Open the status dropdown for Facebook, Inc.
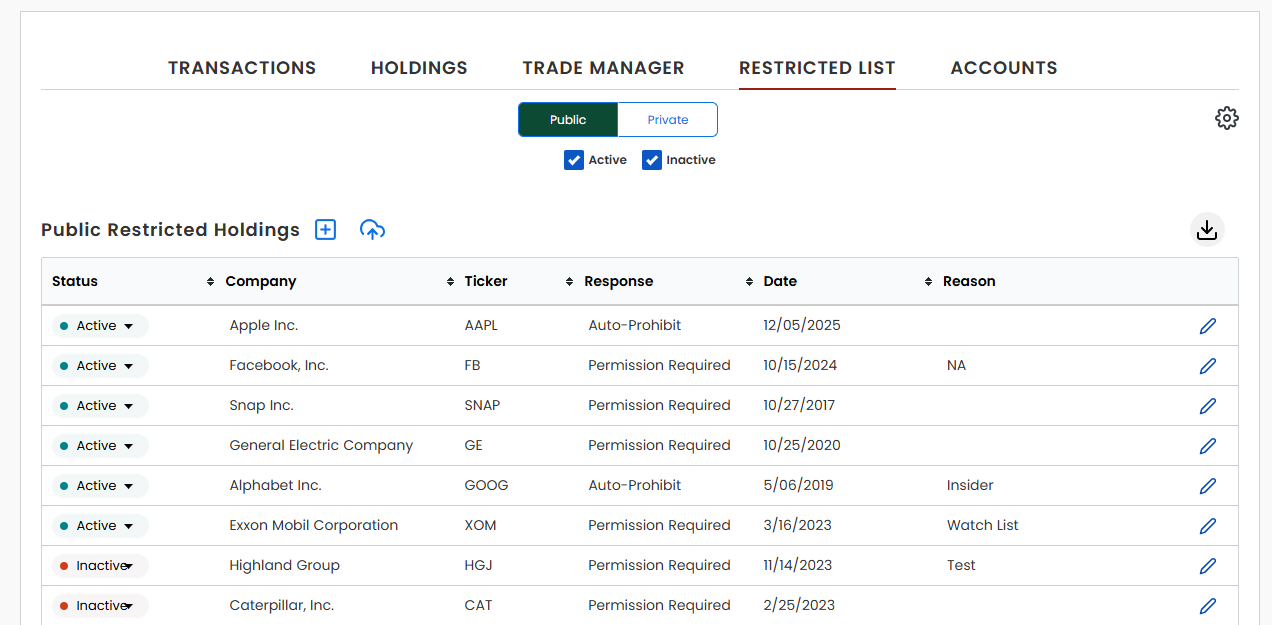Image resolution: width=1272 pixels, height=625 pixels. coord(98,365)
